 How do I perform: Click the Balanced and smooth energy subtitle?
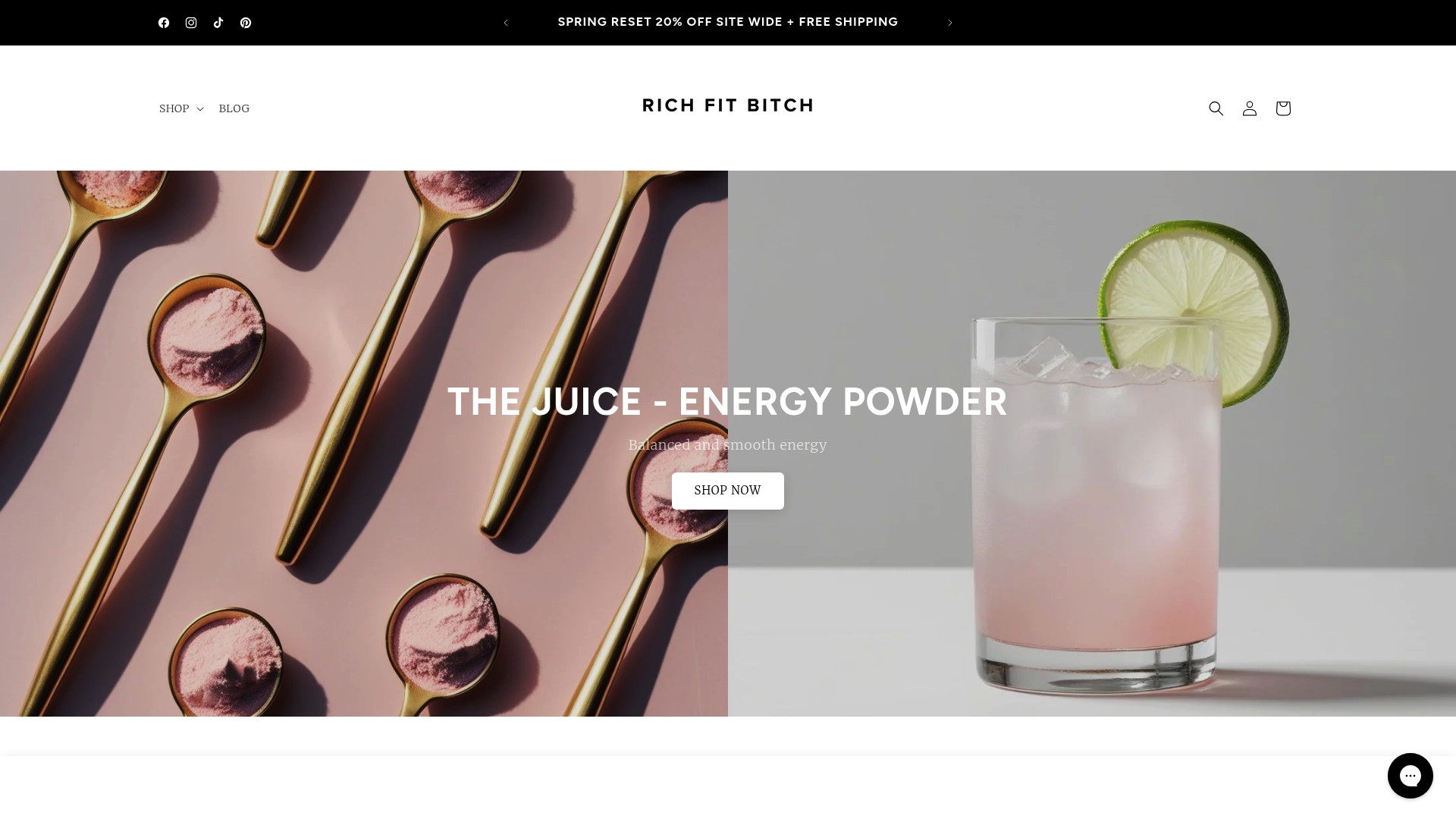pyautogui.click(x=728, y=445)
